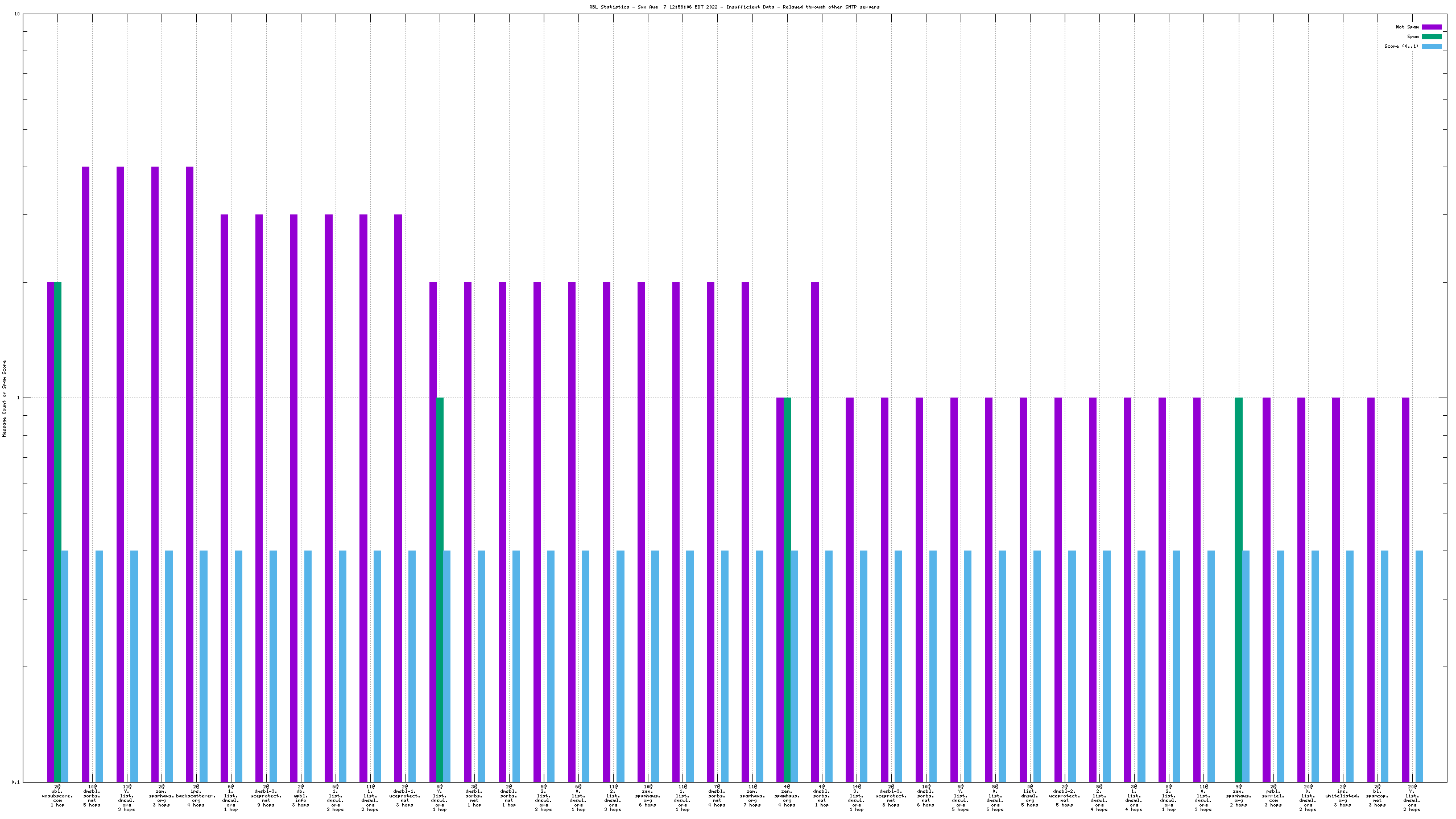Viewport: 1456px width, 819px height.
Task: Click the zen.spamhaus.org 7 hops label
Action: [x=752, y=796]
